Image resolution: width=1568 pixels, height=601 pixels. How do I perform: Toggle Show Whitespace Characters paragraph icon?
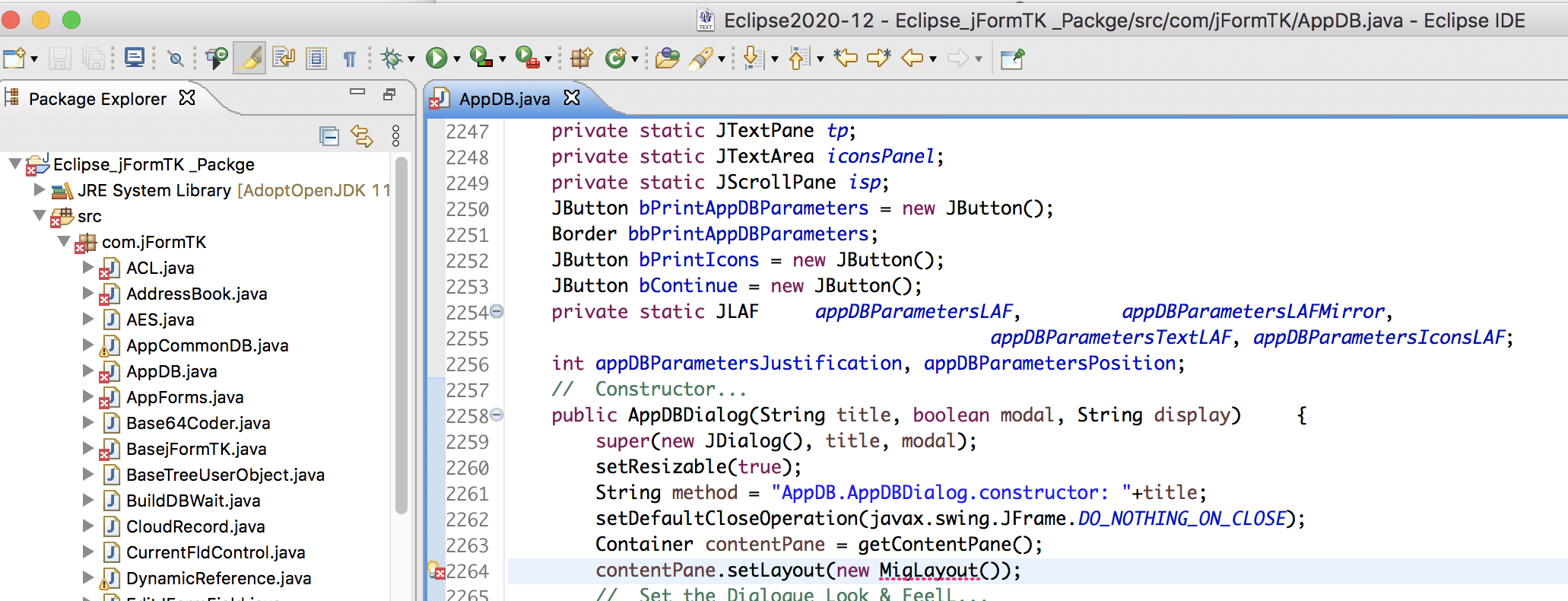coord(350,59)
